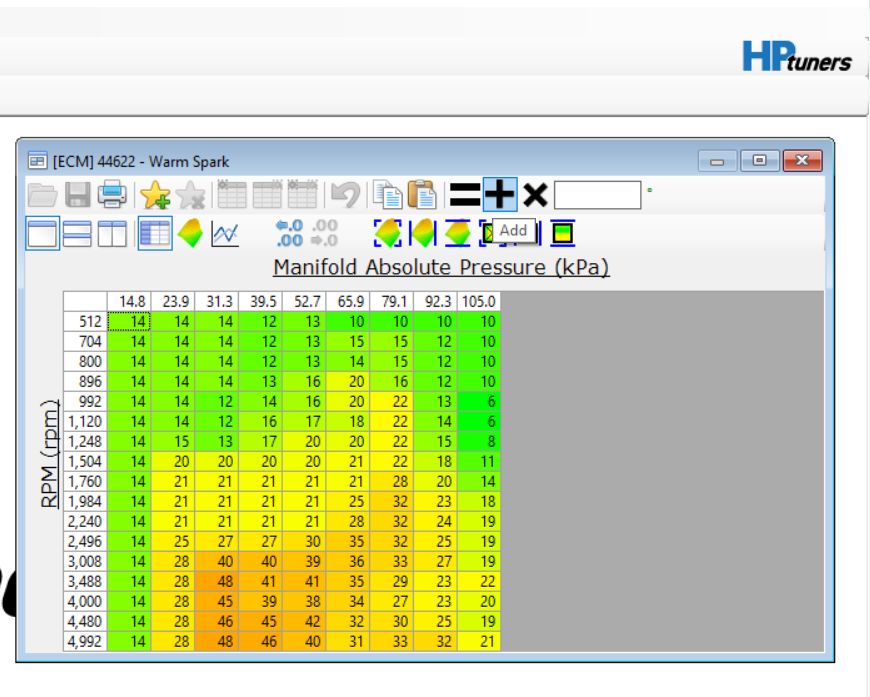Click the 105.0 kPa column header
The height and width of the screenshot is (697, 870).
point(479,301)
